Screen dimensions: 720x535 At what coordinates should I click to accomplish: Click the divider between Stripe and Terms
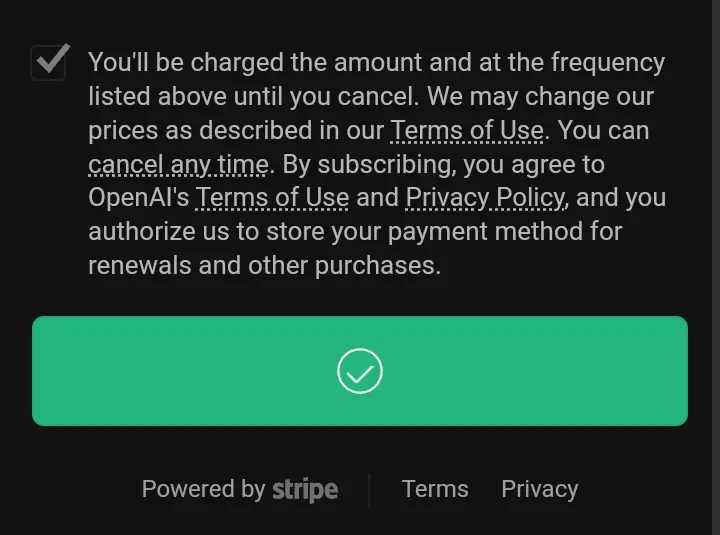pyautogui.click(x=369, y=490)
